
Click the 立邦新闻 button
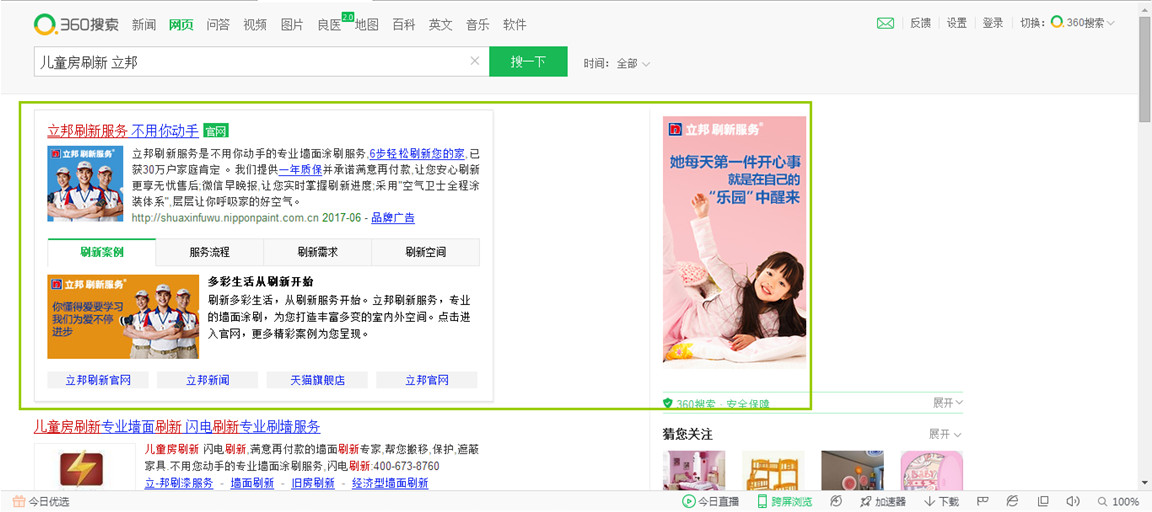(x=207, y=380)
